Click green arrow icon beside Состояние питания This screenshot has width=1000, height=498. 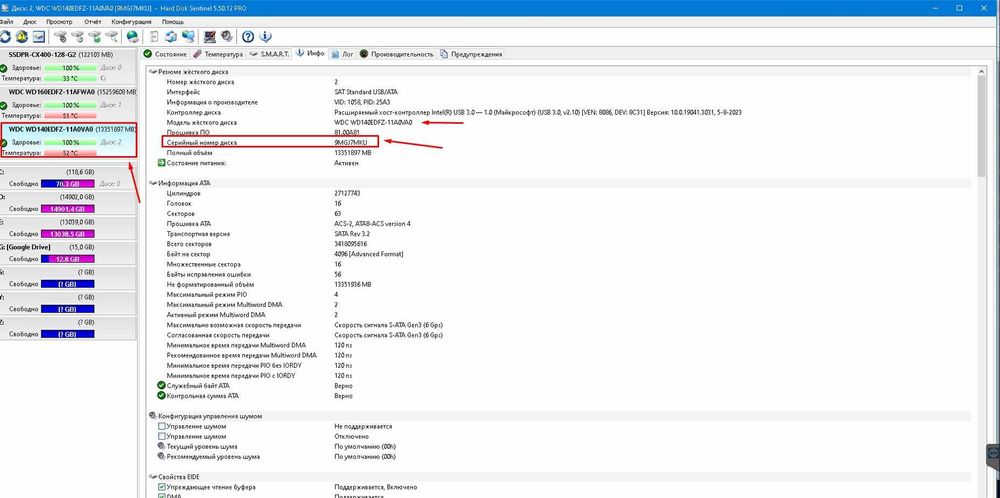[x=161, y=163]
